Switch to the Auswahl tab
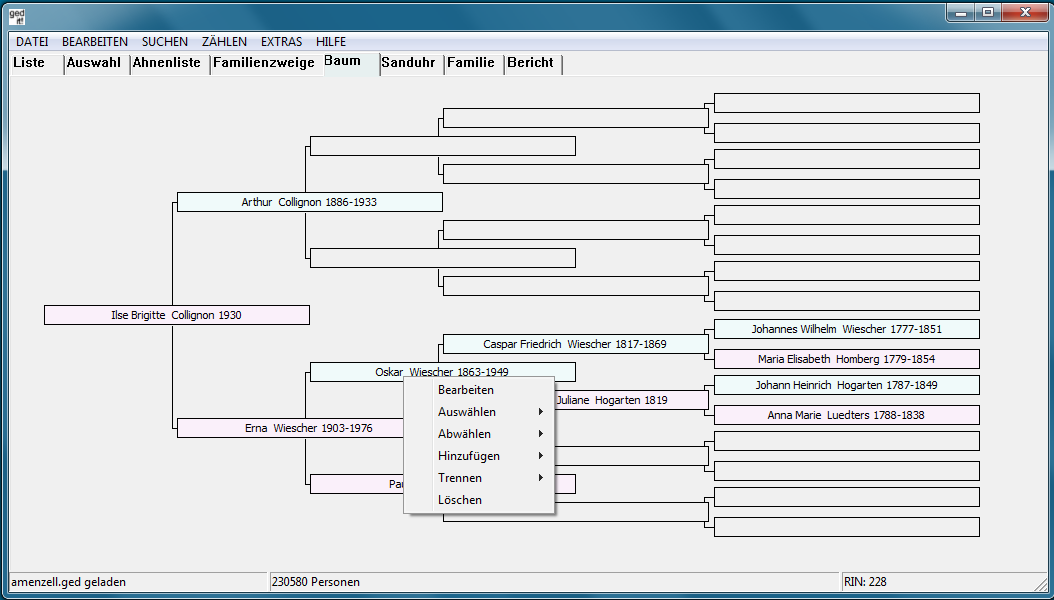 pos(97,64)
